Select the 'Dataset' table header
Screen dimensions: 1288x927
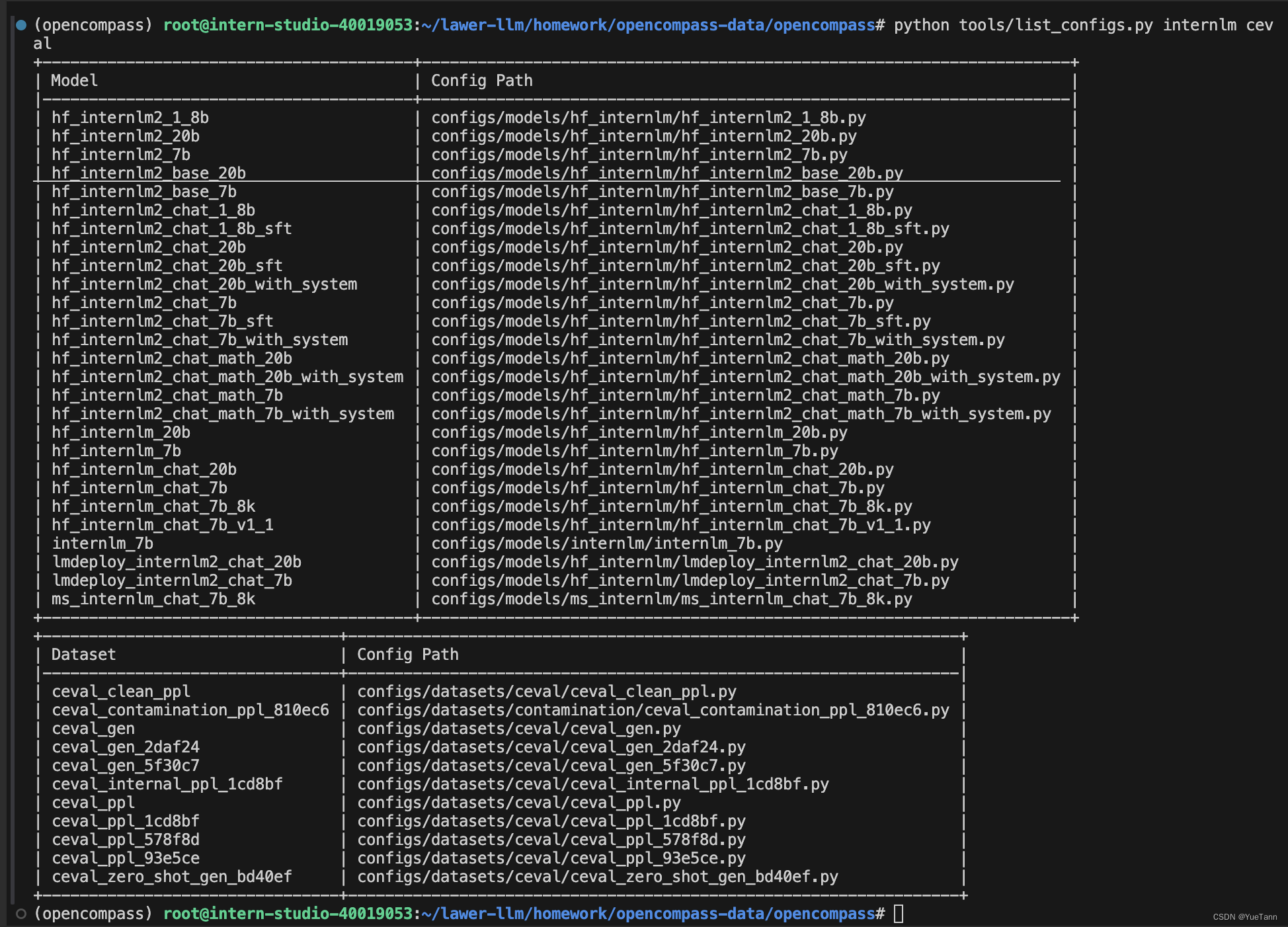point(83,655)
